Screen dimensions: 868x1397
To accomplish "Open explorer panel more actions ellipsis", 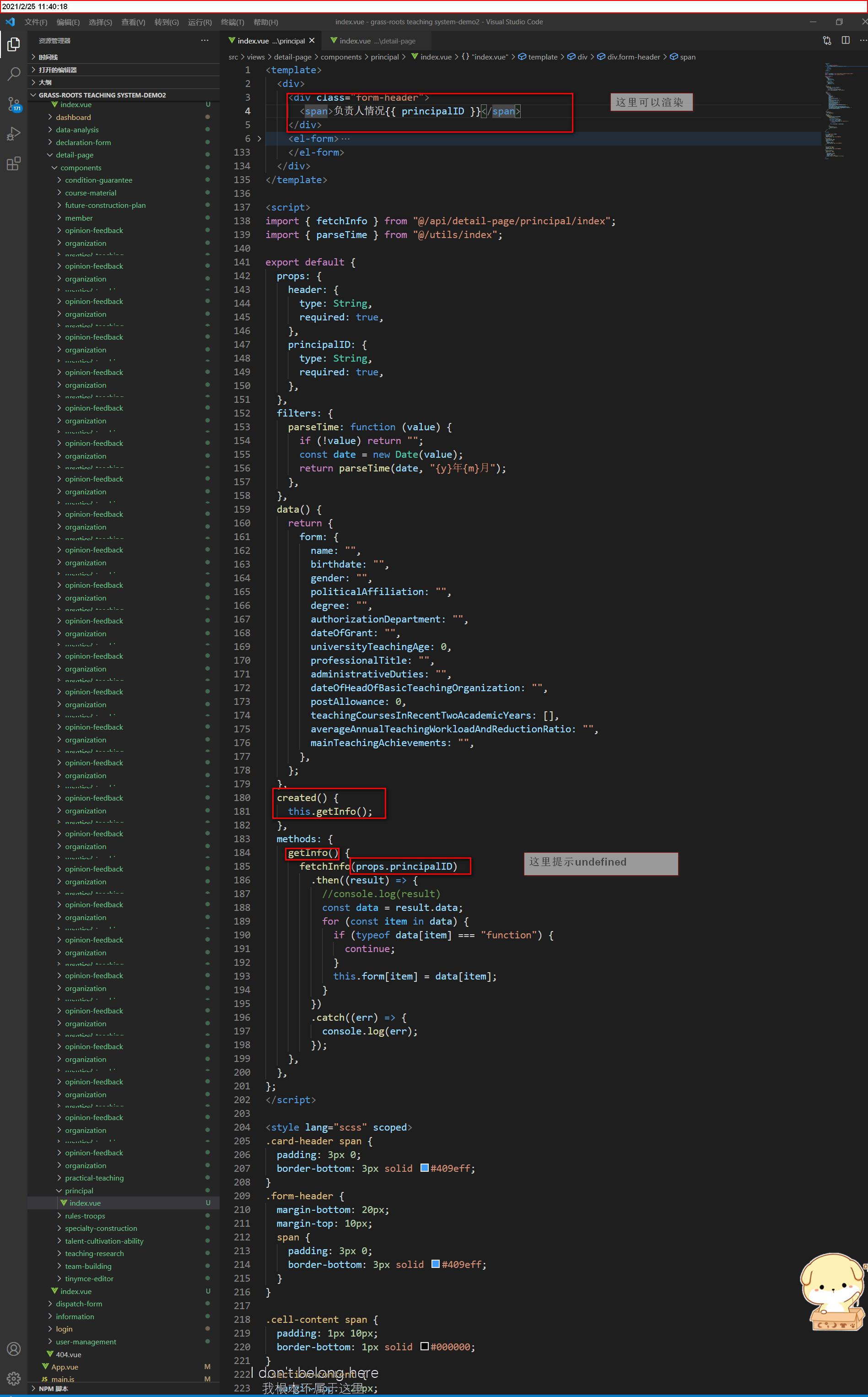I will 205,41.
